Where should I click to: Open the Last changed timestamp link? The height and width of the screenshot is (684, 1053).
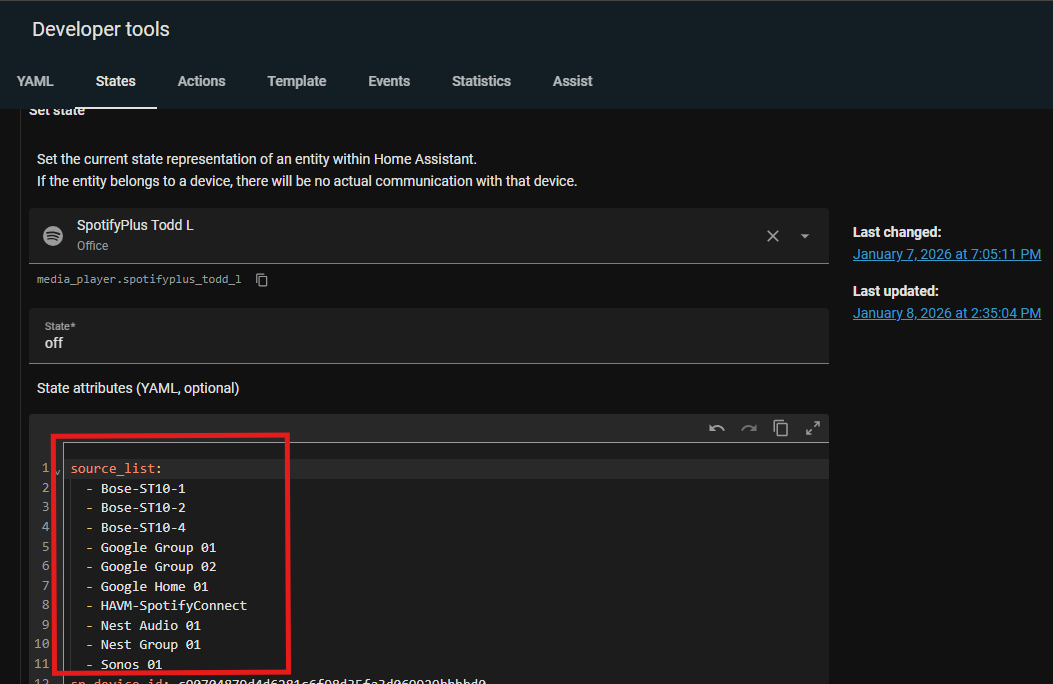coord(946,254)
